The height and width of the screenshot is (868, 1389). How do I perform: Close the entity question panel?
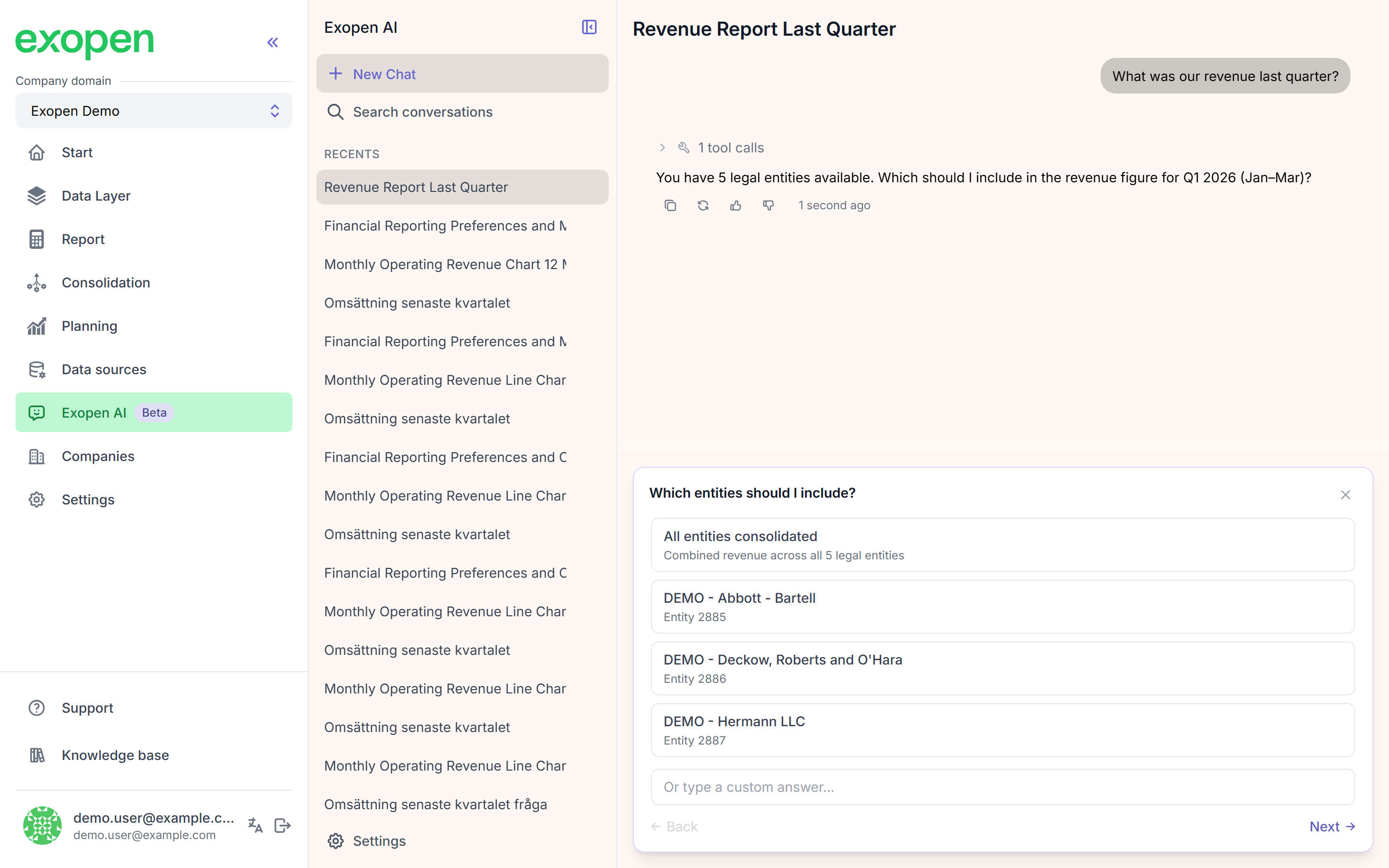(1346, 495)
